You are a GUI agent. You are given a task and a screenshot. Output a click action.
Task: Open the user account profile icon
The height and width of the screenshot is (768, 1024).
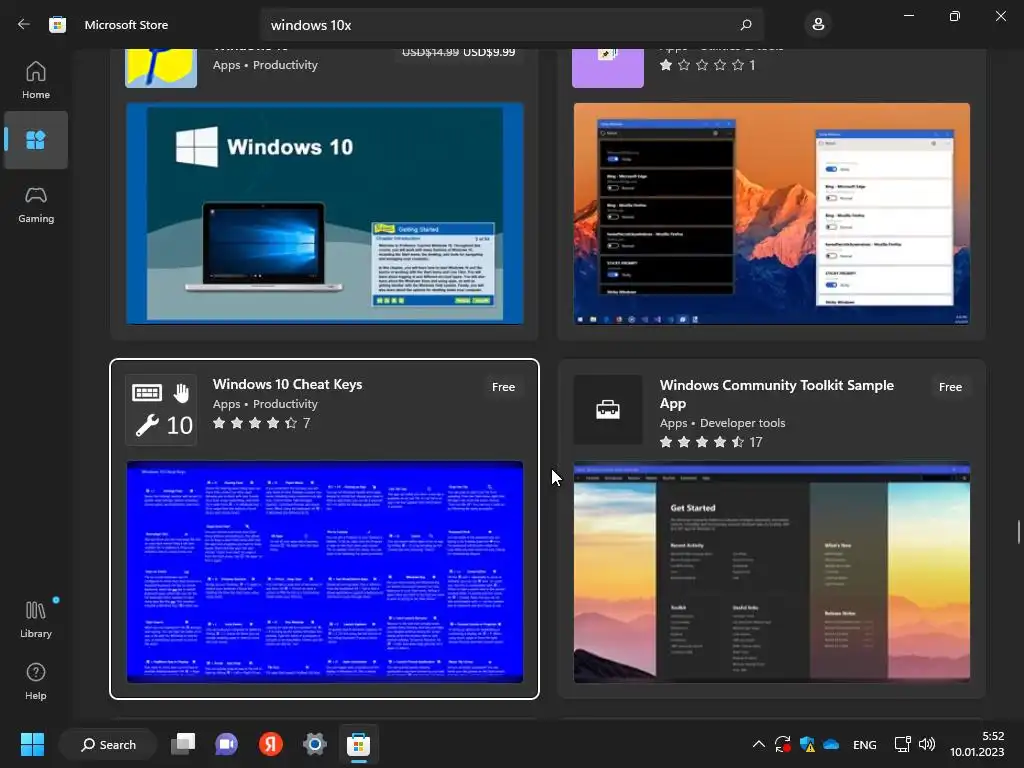tap(818, 25)
